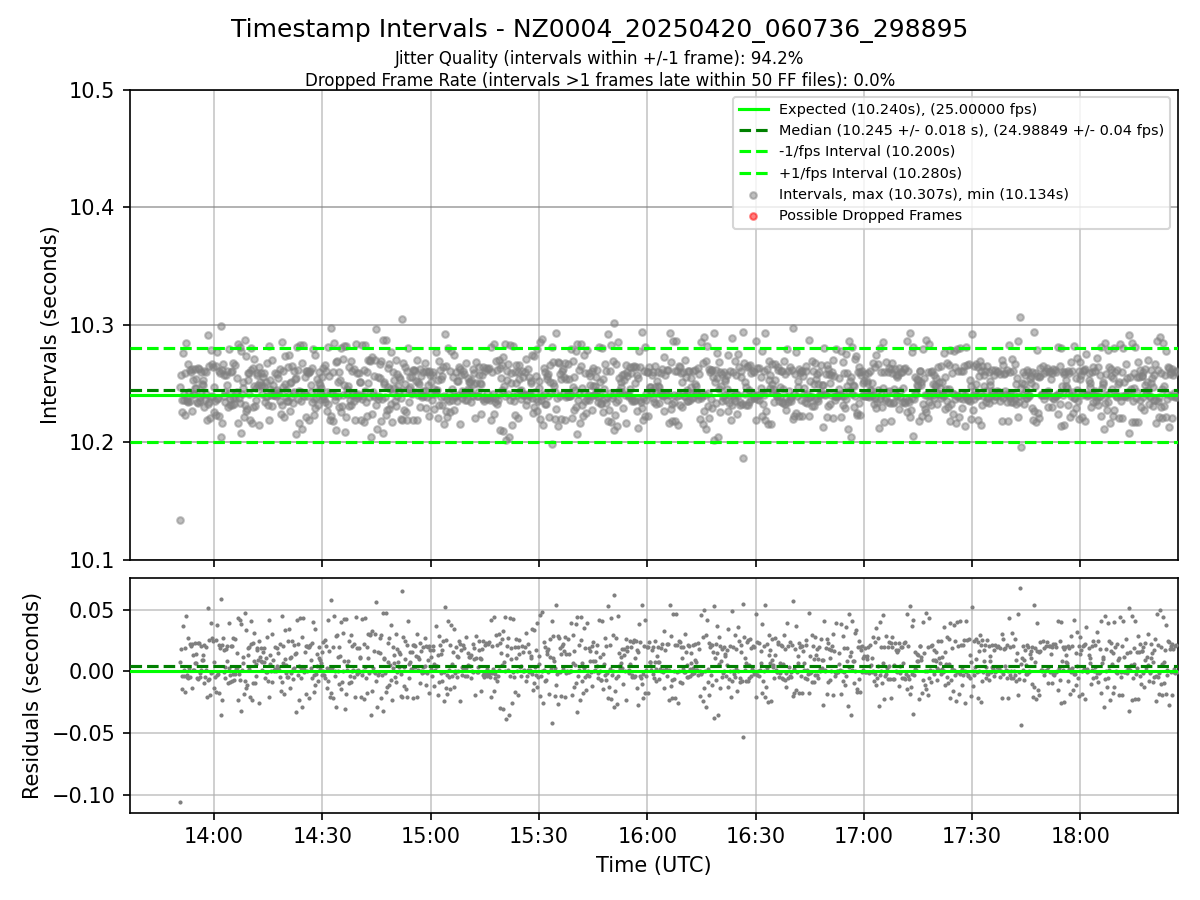The width and height of the screenshot is (1200, 900).
Task: Click the outlier residual point near −0.10
Action: point(180,802)
